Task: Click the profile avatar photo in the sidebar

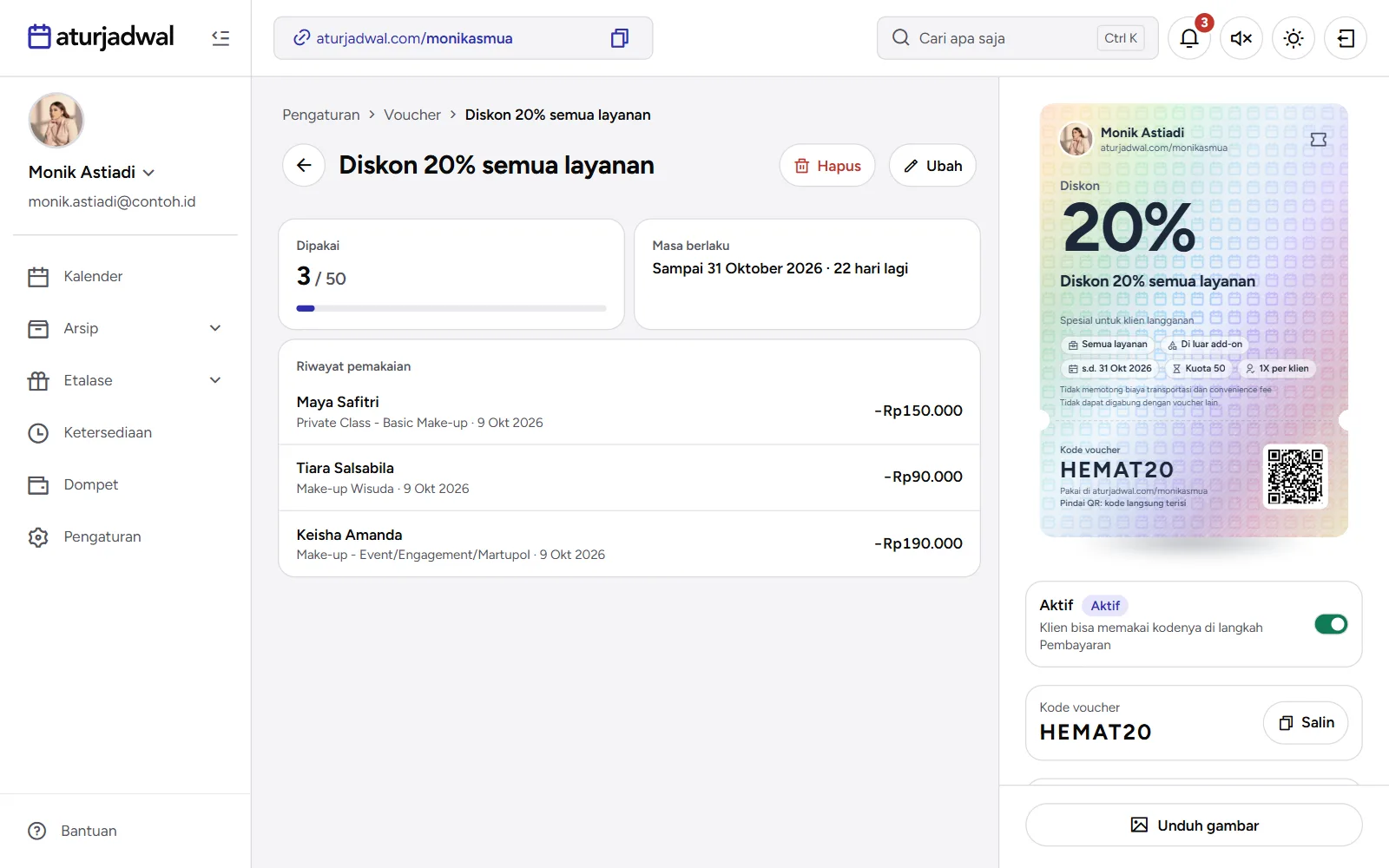Action: coord(56,120)
